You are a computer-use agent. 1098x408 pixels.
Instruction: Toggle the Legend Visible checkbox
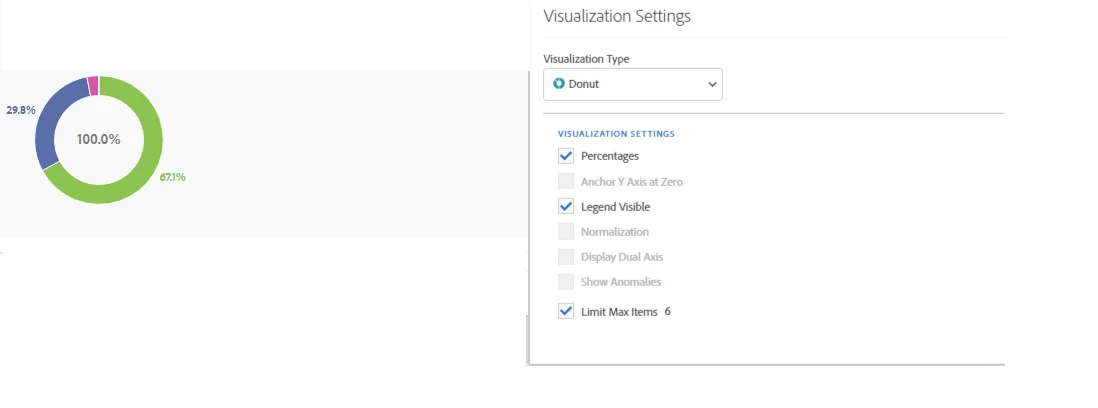(567, 207)
